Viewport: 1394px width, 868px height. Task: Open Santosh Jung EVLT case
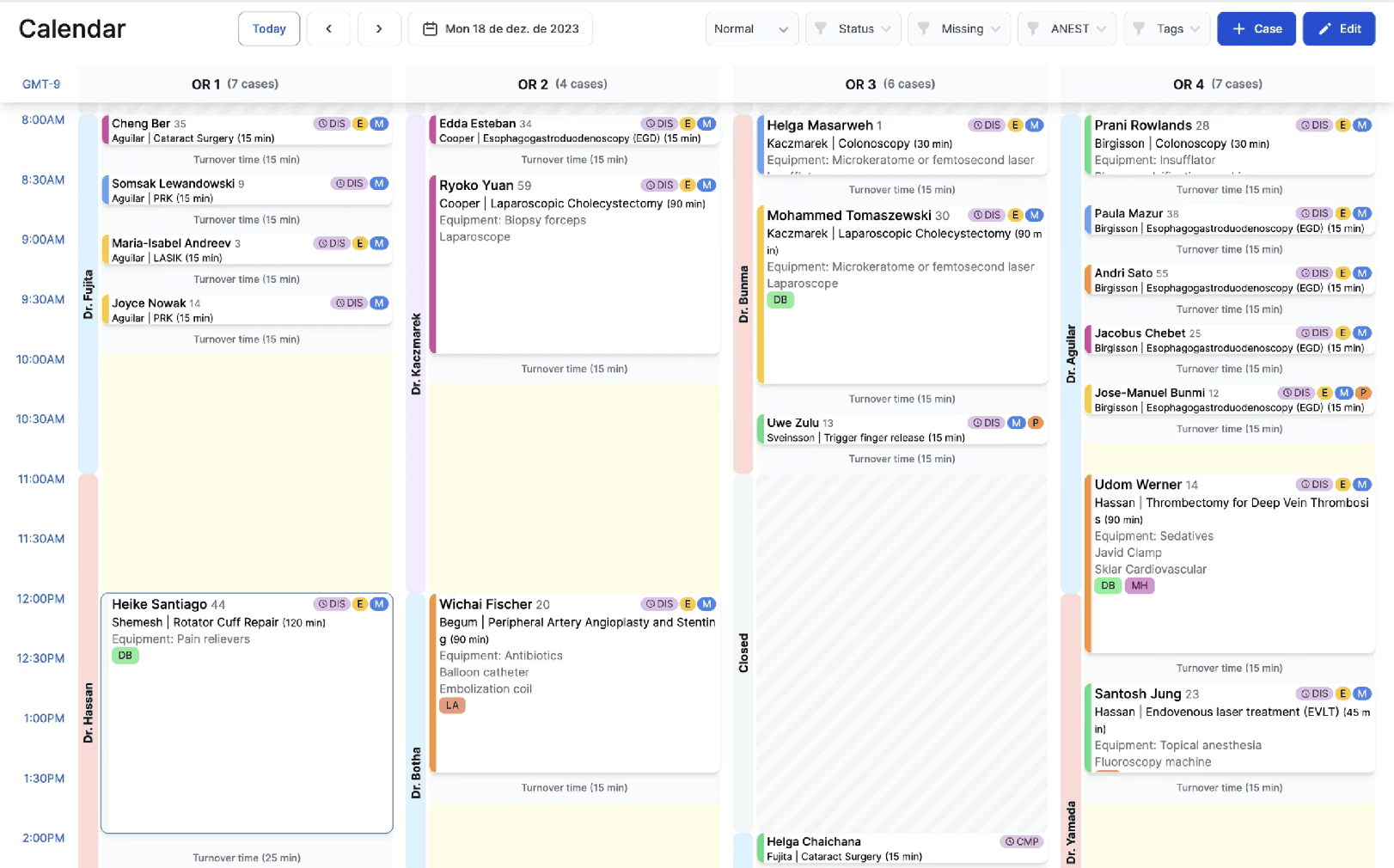click(1229, 728)
